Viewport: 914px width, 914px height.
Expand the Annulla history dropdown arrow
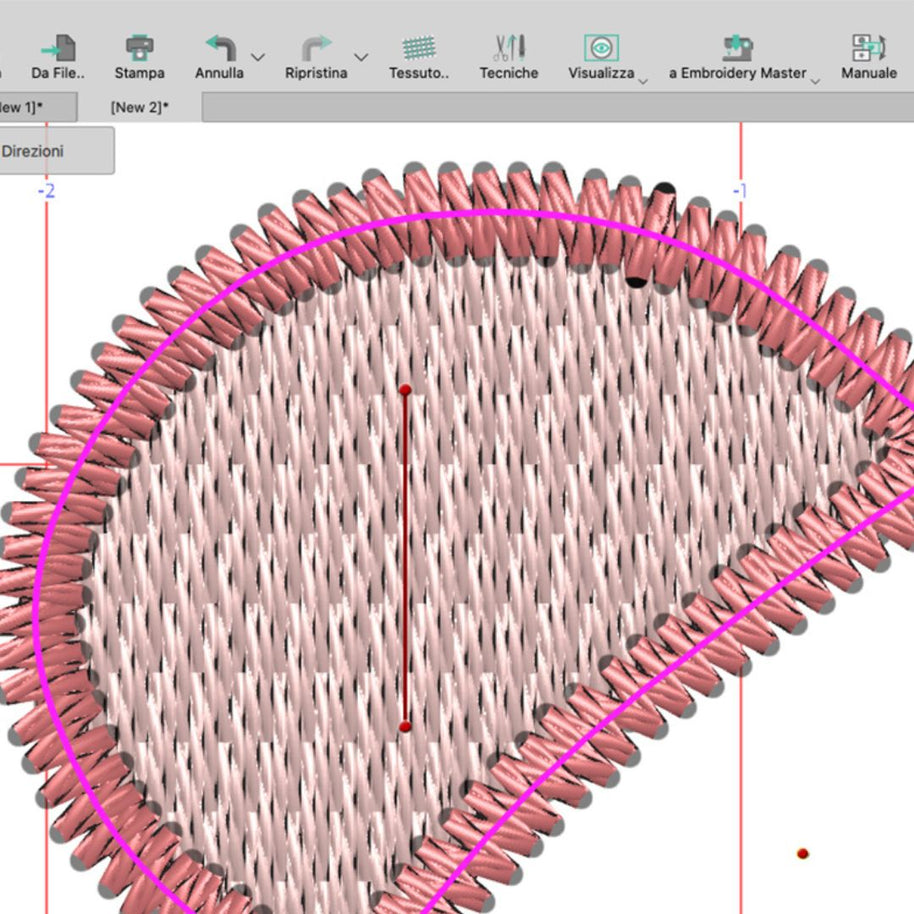(x=258, y=57)
